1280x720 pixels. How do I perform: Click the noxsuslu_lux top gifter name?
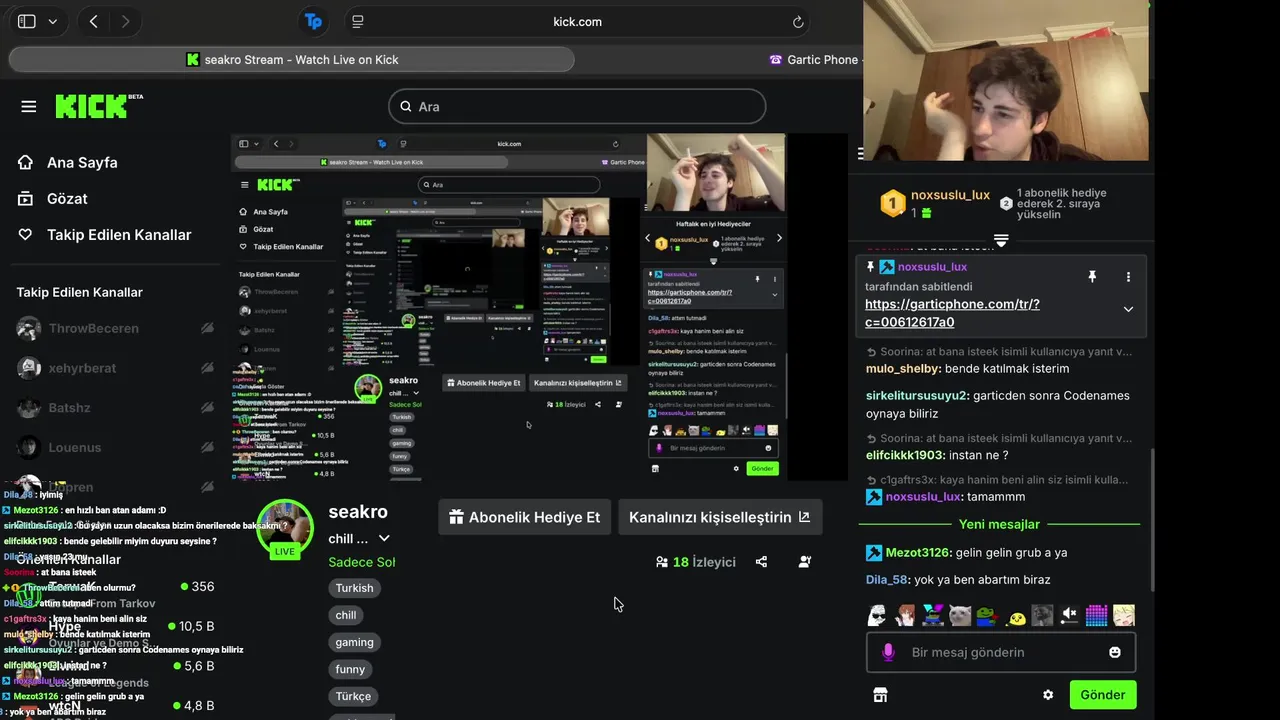tap(950, 195)
